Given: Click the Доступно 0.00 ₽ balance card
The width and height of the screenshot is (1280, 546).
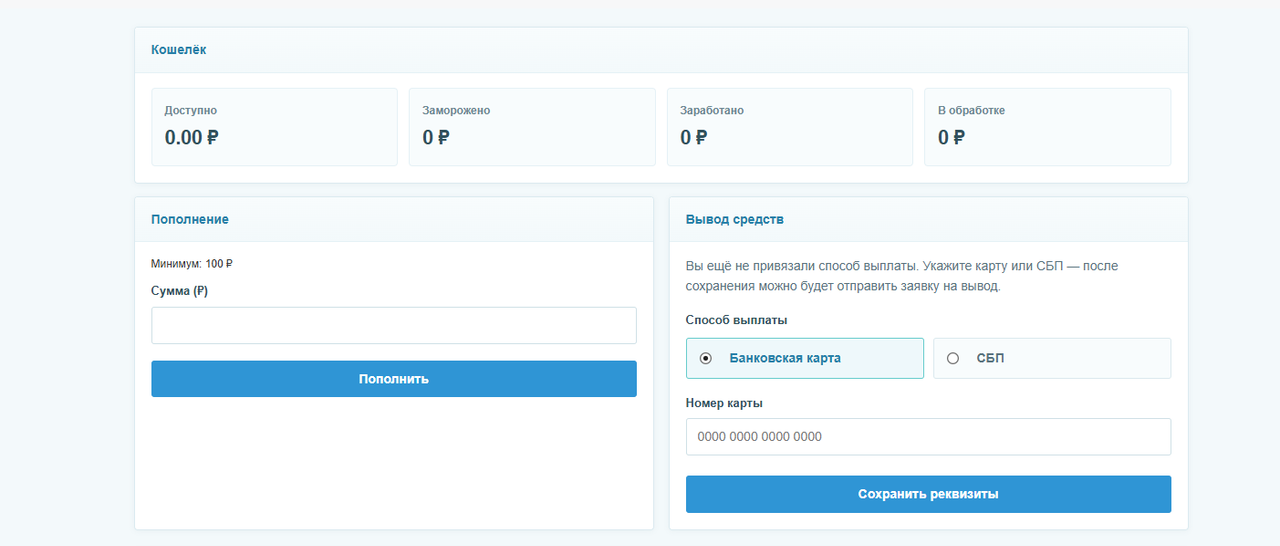Looking at the screenshot, I should pyautogui.click(x=274, y=127).
